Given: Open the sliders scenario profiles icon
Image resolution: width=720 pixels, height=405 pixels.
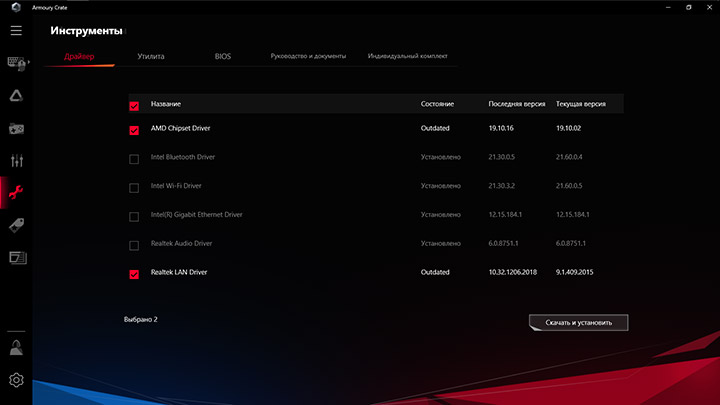Looking at the screenshot, I should coord(17,160).
